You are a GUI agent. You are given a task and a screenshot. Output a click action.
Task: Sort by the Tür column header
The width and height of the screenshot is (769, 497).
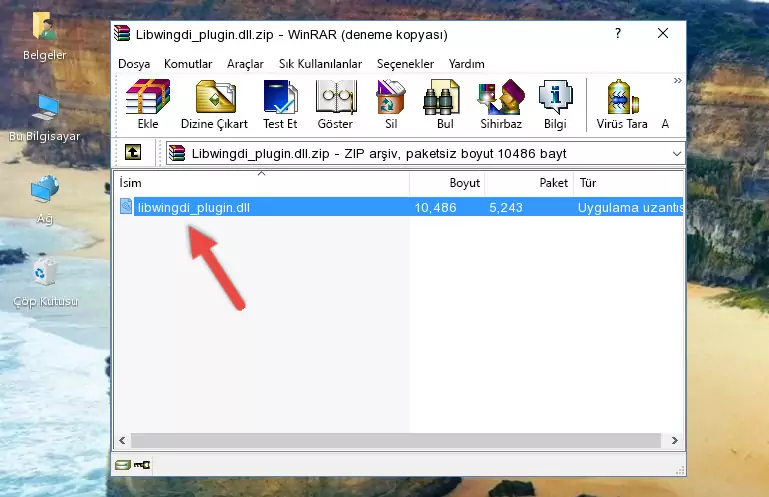(629, 183)
